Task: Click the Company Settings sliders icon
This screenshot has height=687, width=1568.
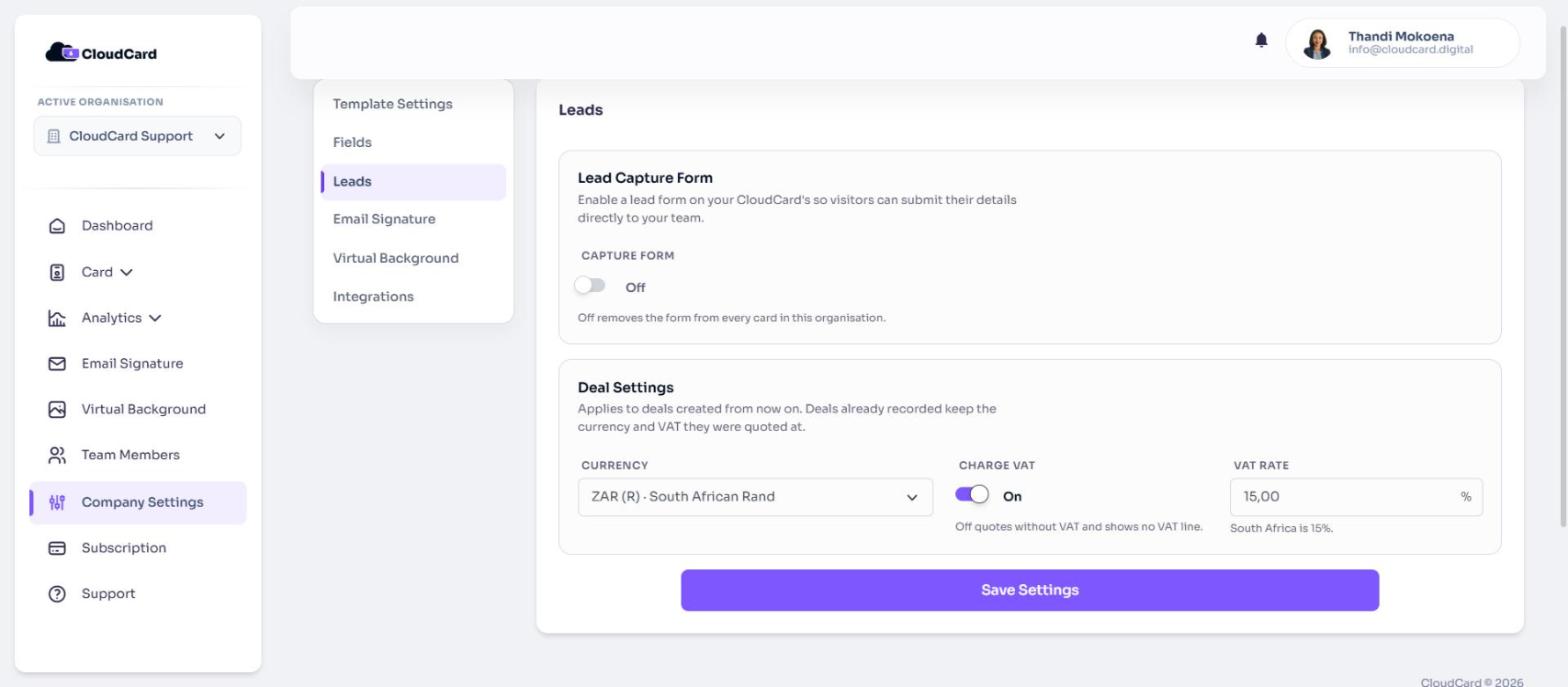Action: click(x=57, y=502)
